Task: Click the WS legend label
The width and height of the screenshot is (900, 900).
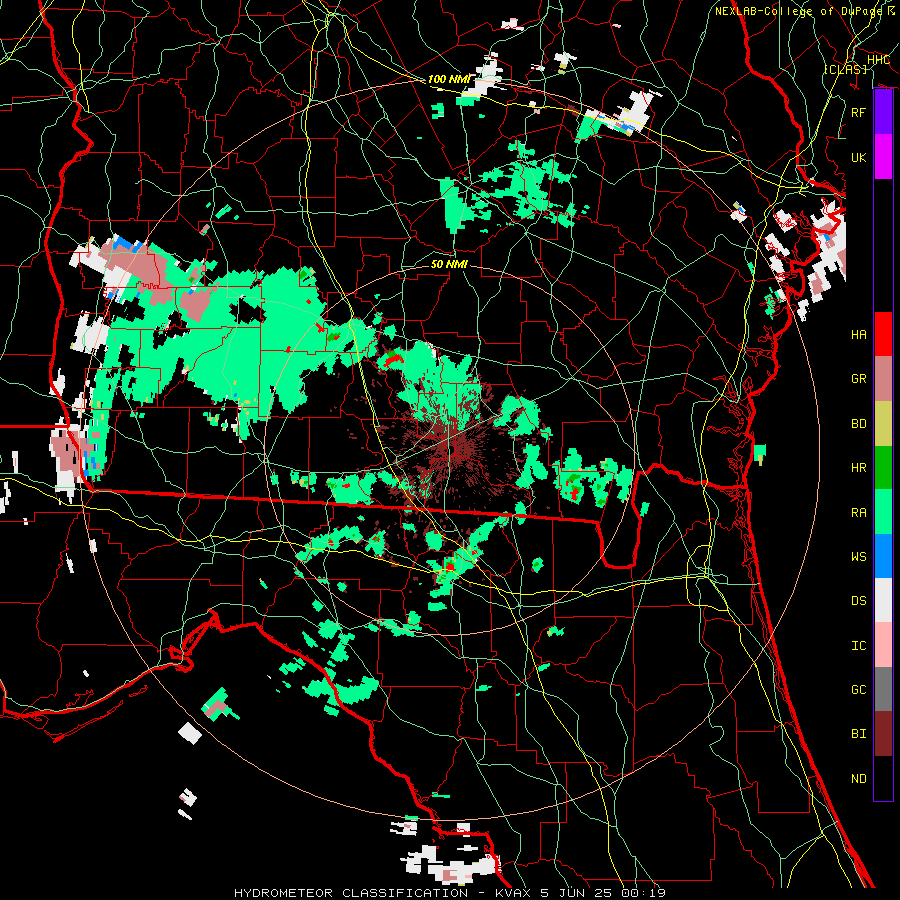Action: (859, 556)
